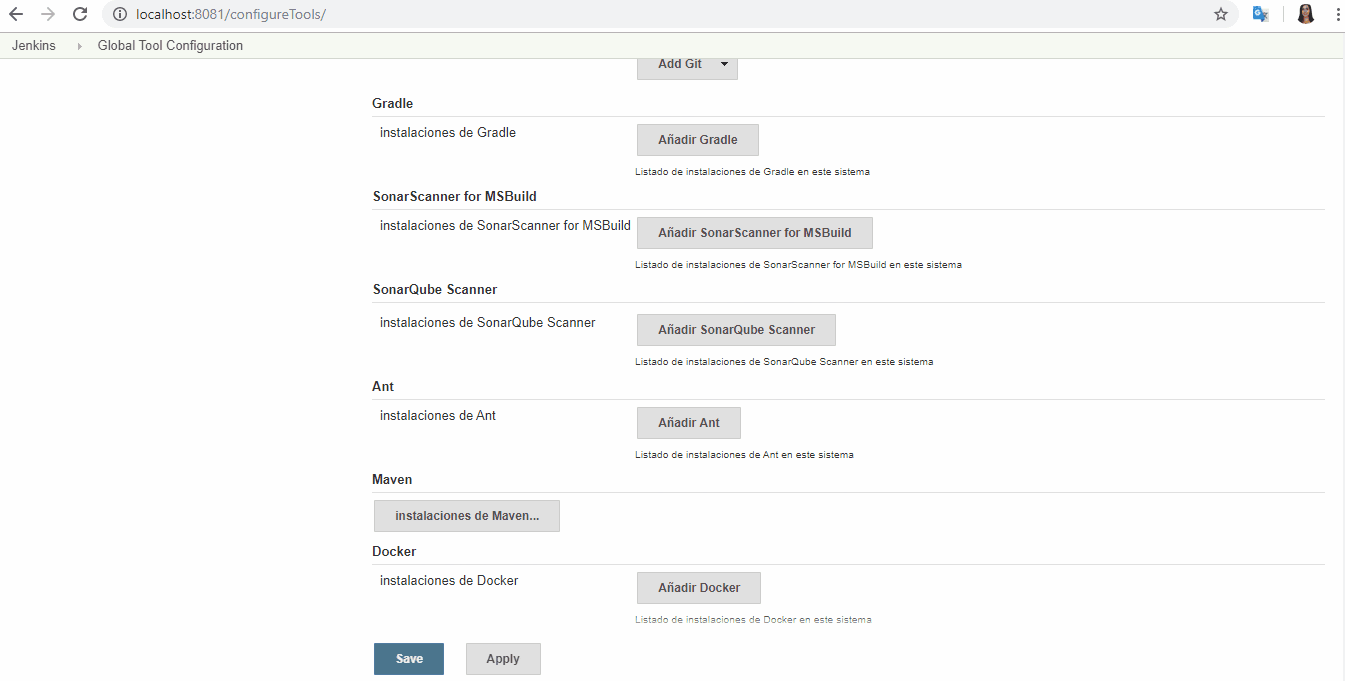The width and height of the screenshot is (1345, 681).
Task: Open the Google Translate extension icon
Action: 1260,14
